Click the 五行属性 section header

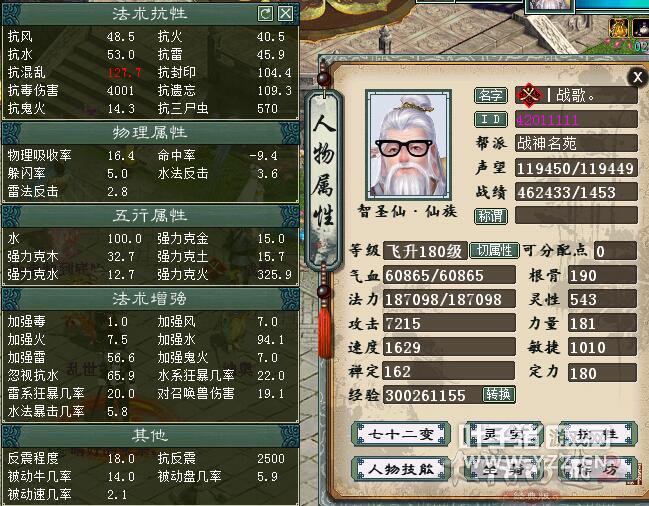point(150,216)
